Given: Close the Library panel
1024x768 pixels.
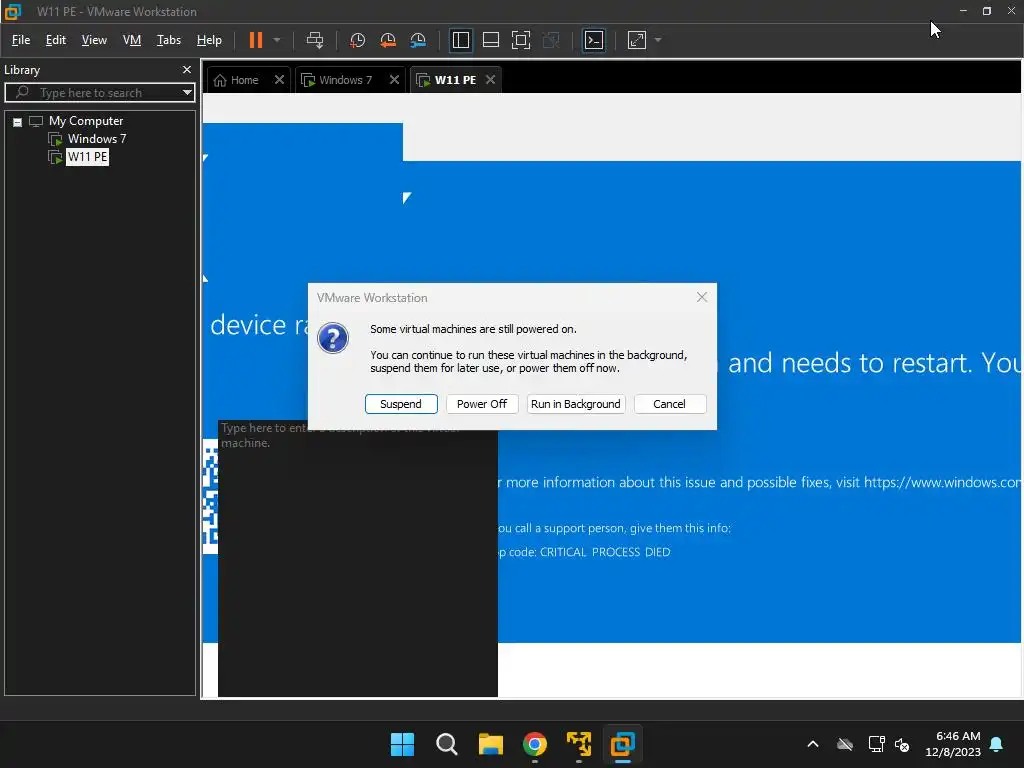Looking at the screenshot, I should click(x=187, y=70).
